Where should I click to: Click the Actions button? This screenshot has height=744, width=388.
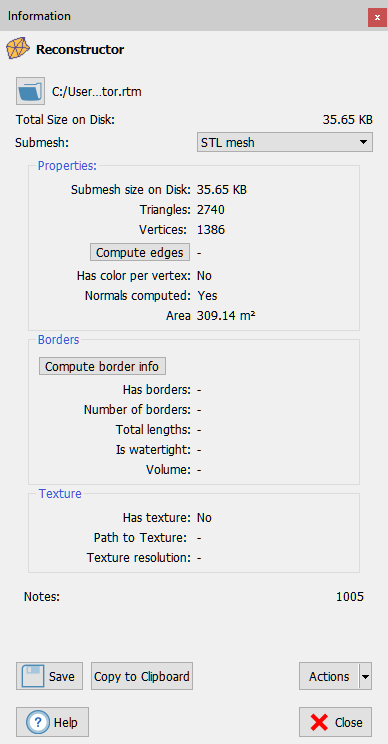(329, 676)
